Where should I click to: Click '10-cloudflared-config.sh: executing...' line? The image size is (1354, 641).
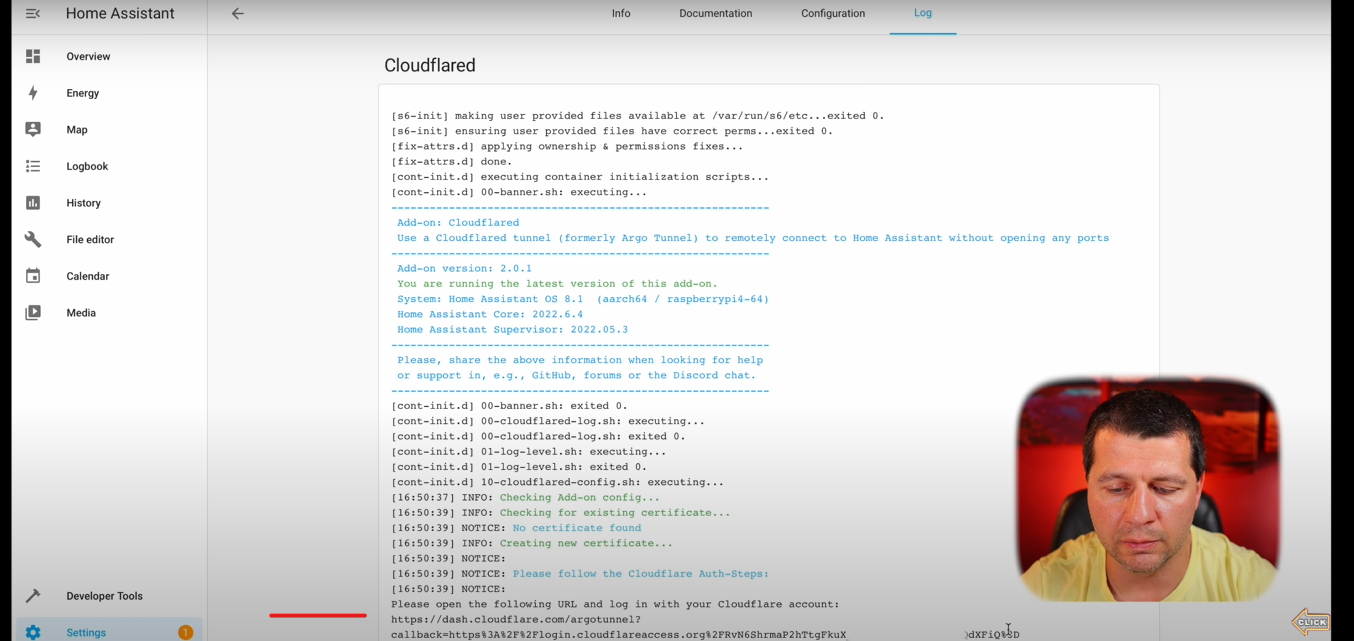(557, 482)
